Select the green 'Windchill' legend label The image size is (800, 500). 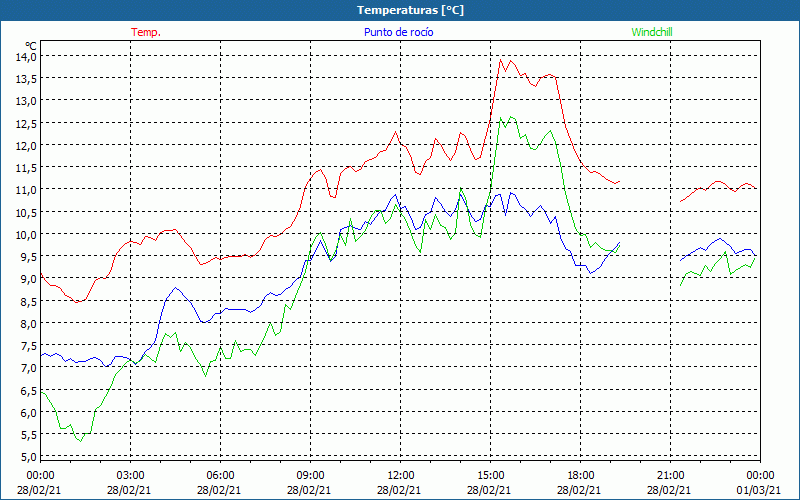[x=652, y=32]
